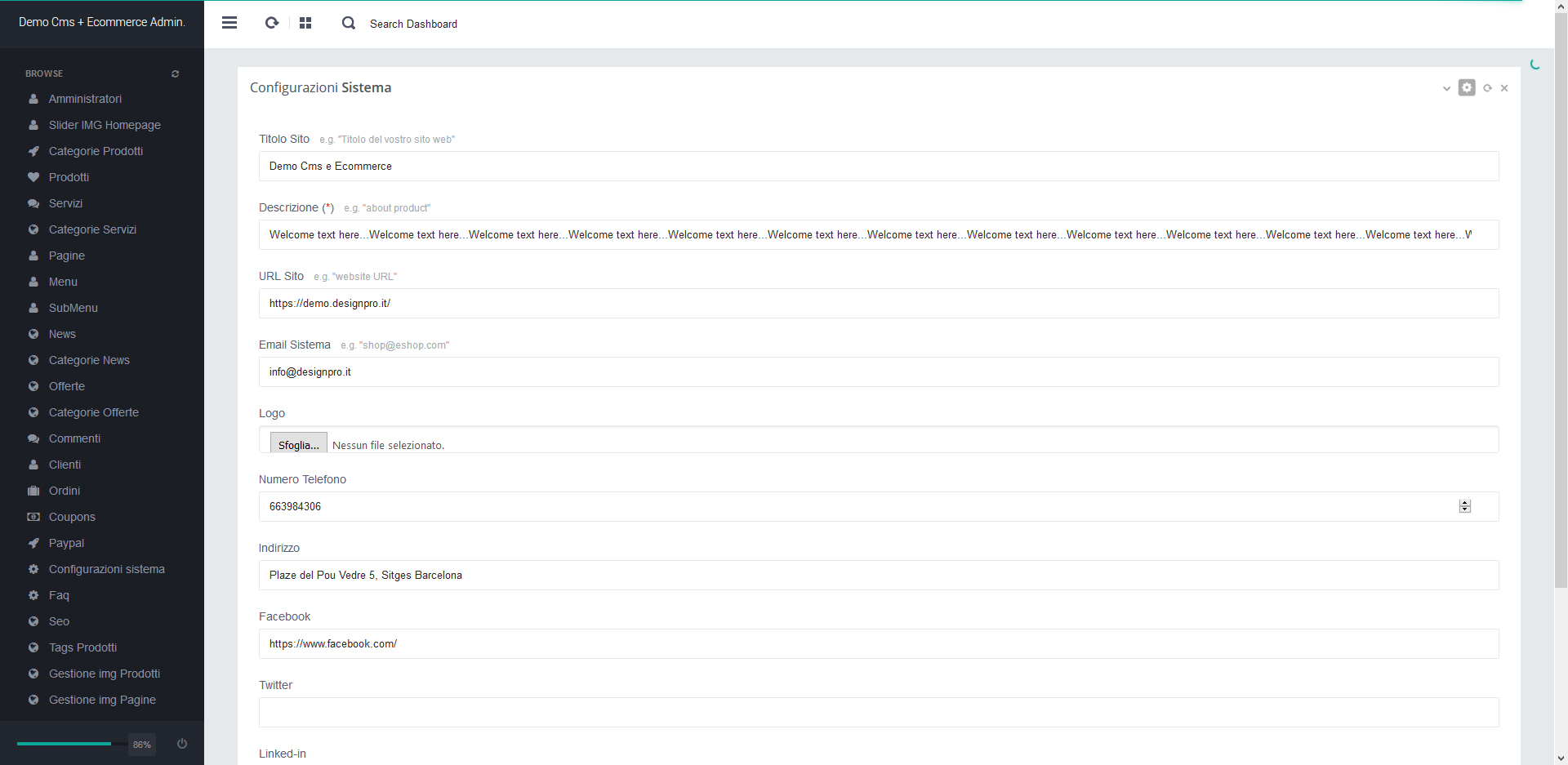1568x765 pixels.
Task: Select Ordini from the sidebar menu
Action: (x=65, y=491)
